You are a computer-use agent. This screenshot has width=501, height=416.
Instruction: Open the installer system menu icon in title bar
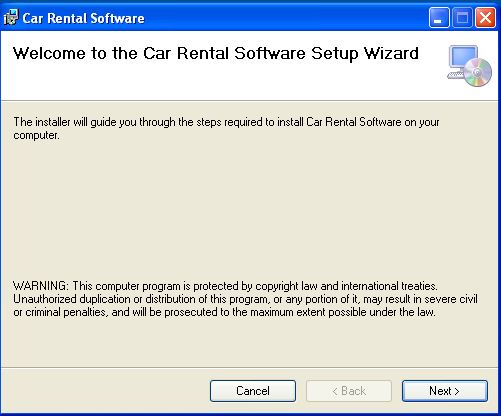tap(11, 17)
